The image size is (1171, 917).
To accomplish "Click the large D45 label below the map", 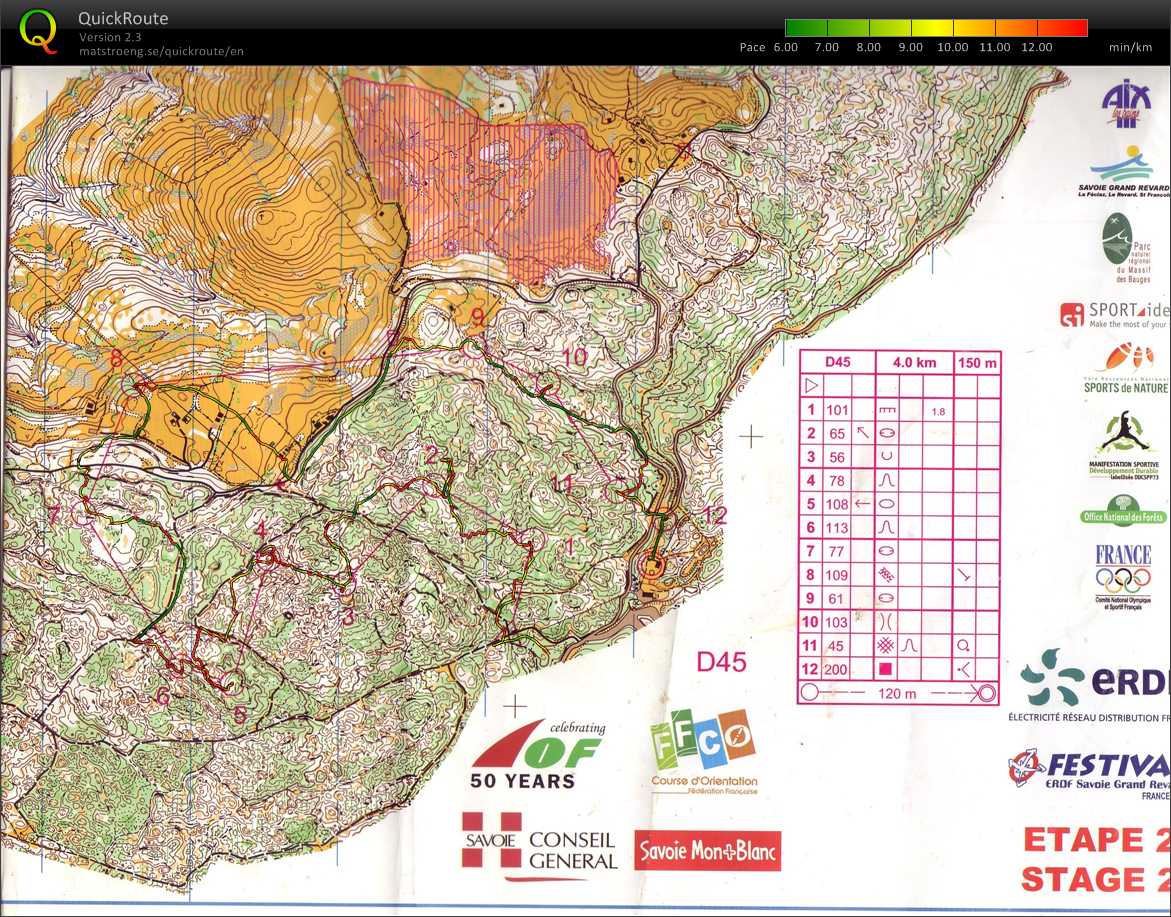I will pyautogui.click(x=721, y=662).
